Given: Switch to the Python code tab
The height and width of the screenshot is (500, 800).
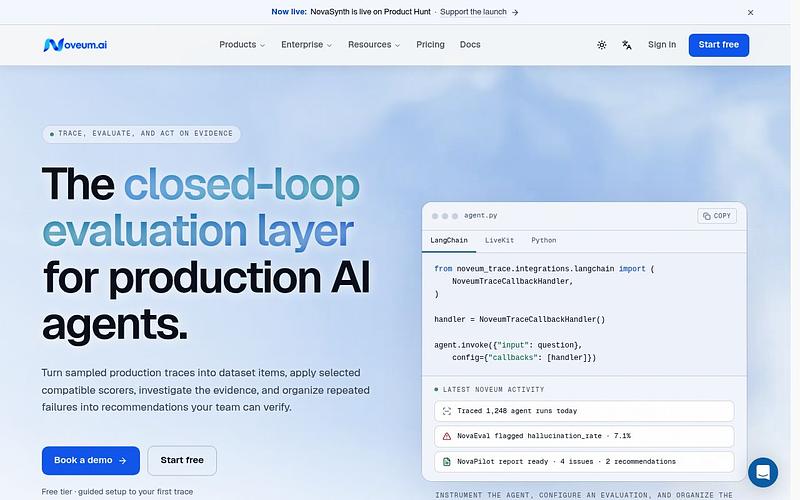Looking at the screenshot, I should (x=543, y=240).
